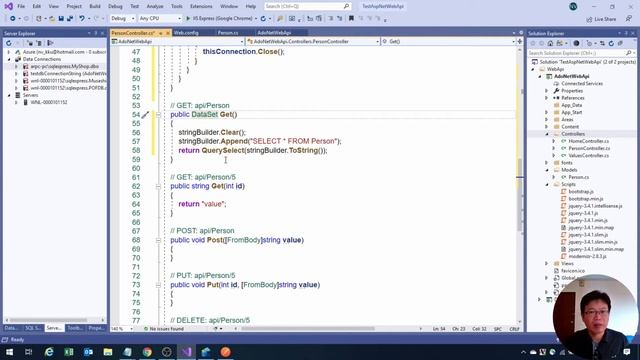Click the Live Share icon
640x360 pixels.
(x=601, y=19)
